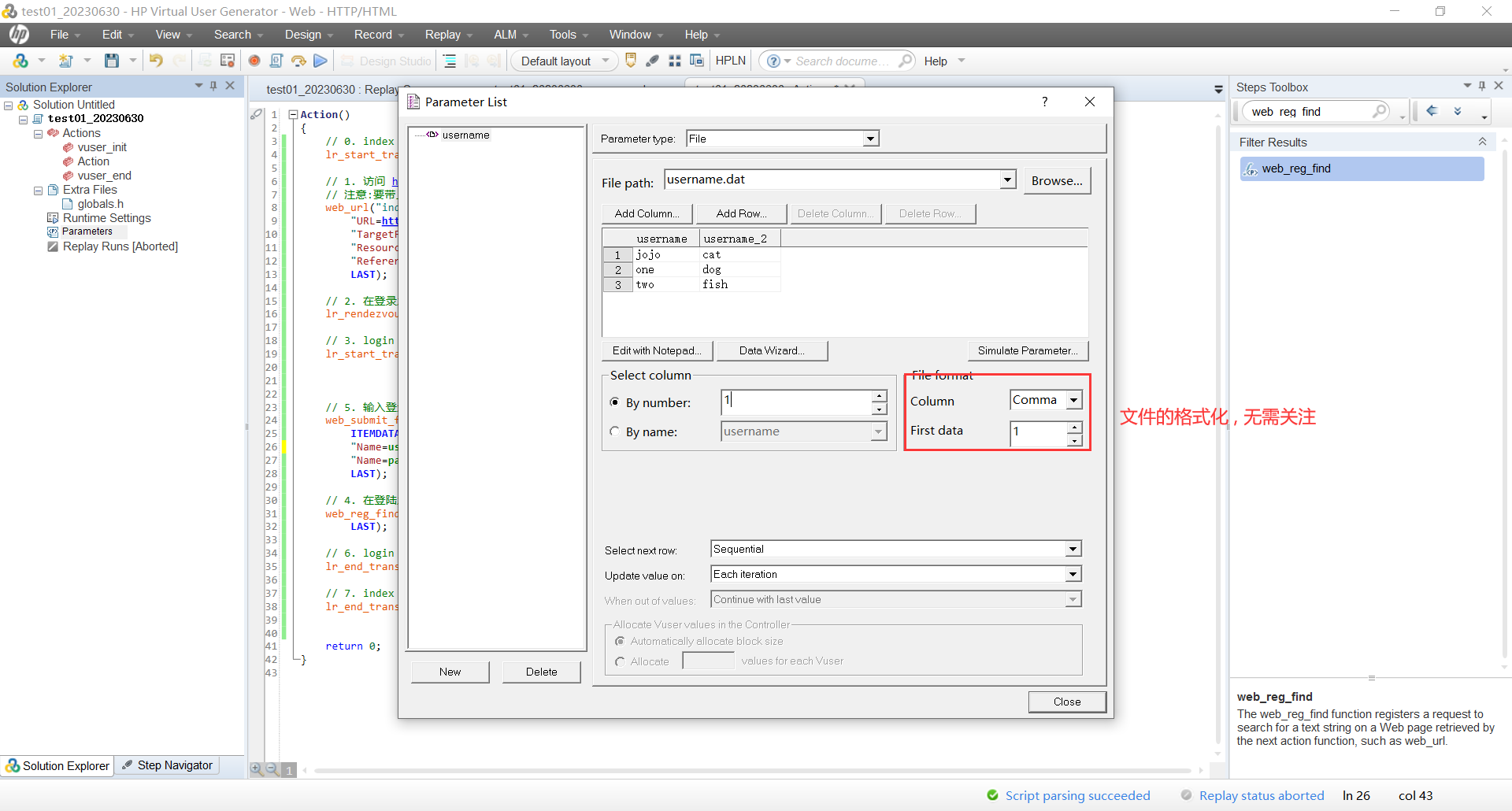
Task: Collapse Action() code fold marker
Action: pyautogui.click(x=293, y=114)
